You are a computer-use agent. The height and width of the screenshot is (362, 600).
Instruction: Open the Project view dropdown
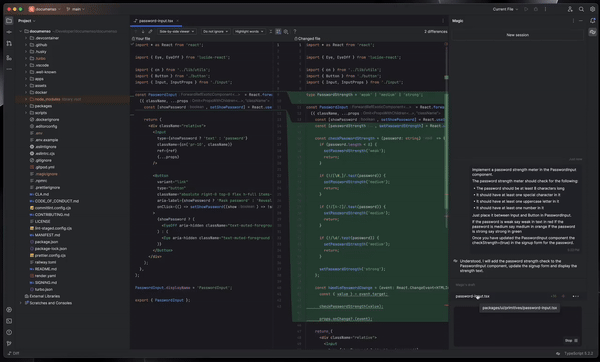pos(26,21)
